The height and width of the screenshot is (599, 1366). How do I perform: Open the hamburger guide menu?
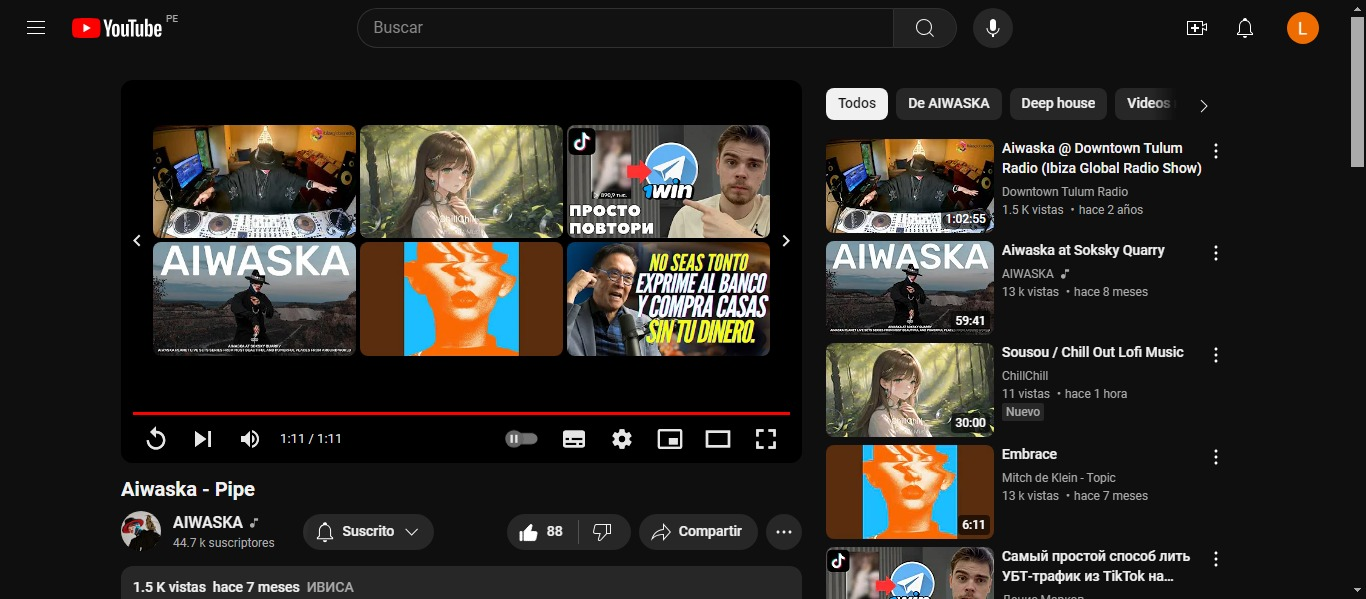[36, 28]
